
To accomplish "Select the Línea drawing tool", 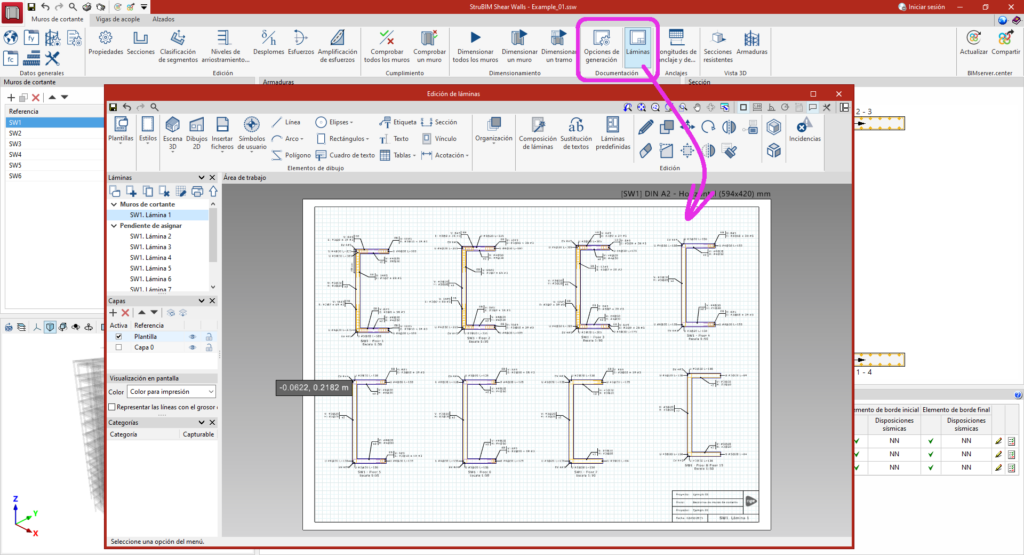I will point(286,122).
